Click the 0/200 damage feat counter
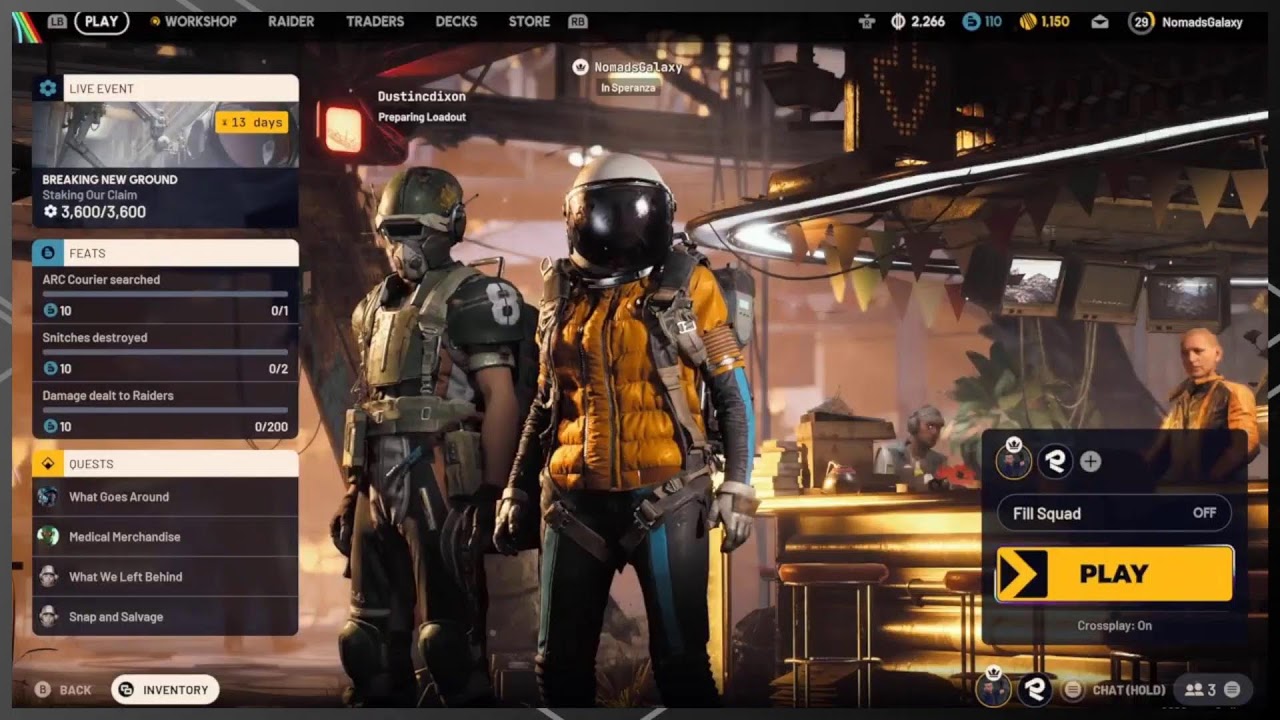This screenshot has width=1280, height=720. (x=271, y=427)
